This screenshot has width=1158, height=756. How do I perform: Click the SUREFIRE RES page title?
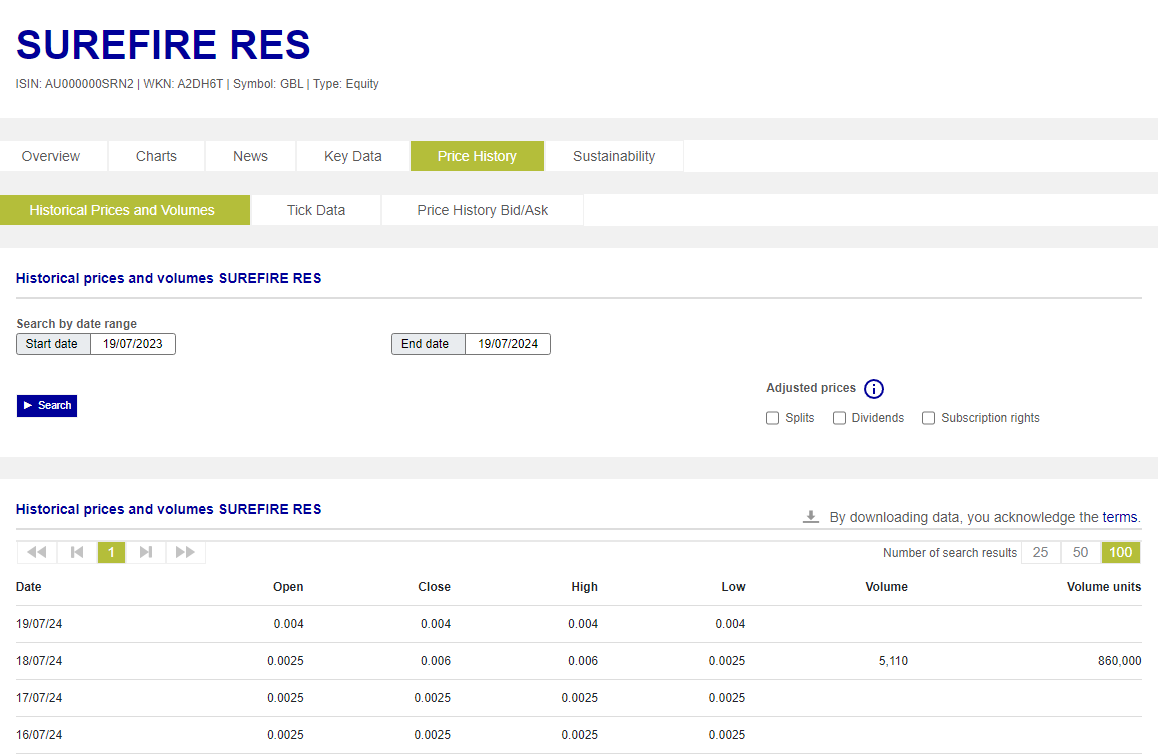163,44
